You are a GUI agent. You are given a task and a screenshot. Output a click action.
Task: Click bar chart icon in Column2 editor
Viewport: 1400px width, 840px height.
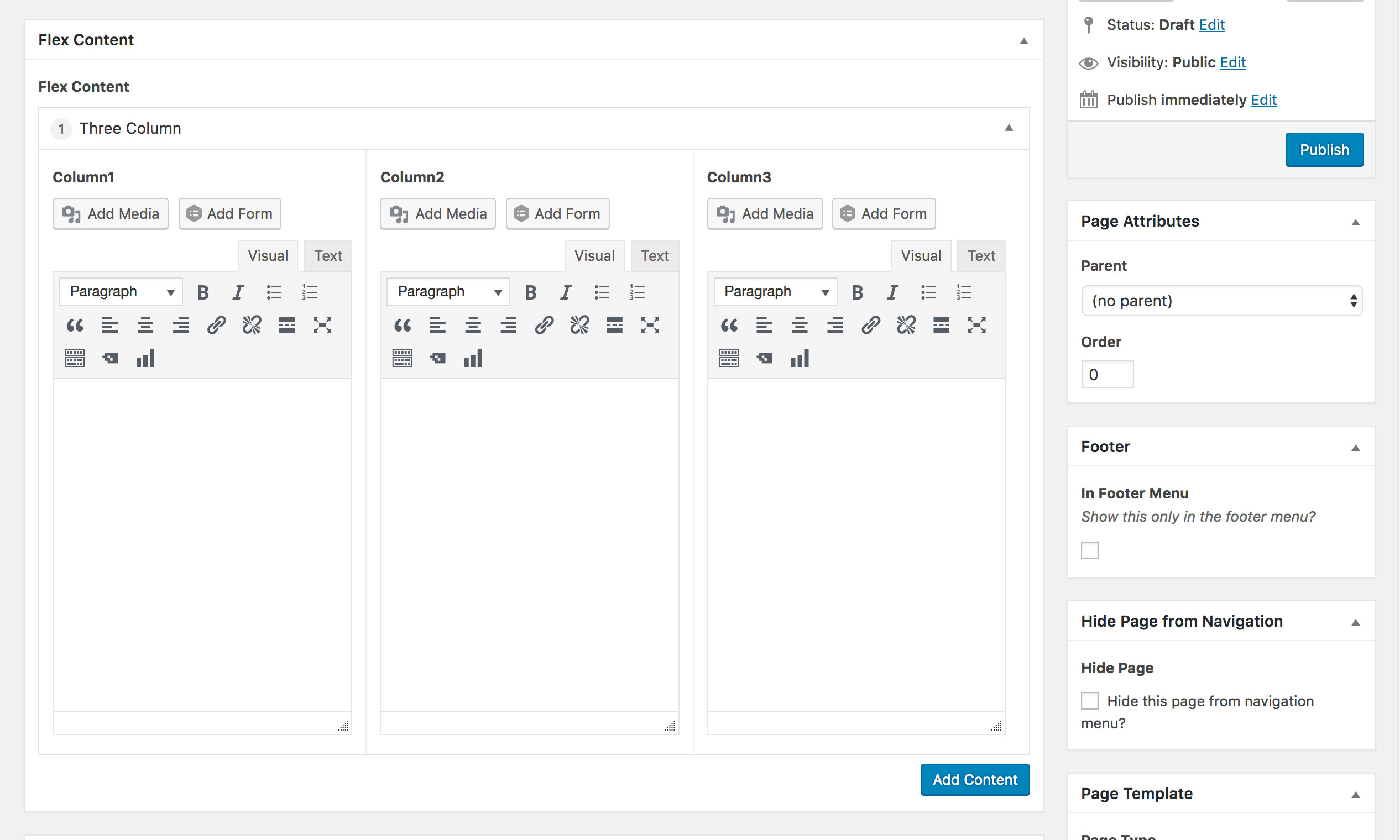(x=473, y=358)
